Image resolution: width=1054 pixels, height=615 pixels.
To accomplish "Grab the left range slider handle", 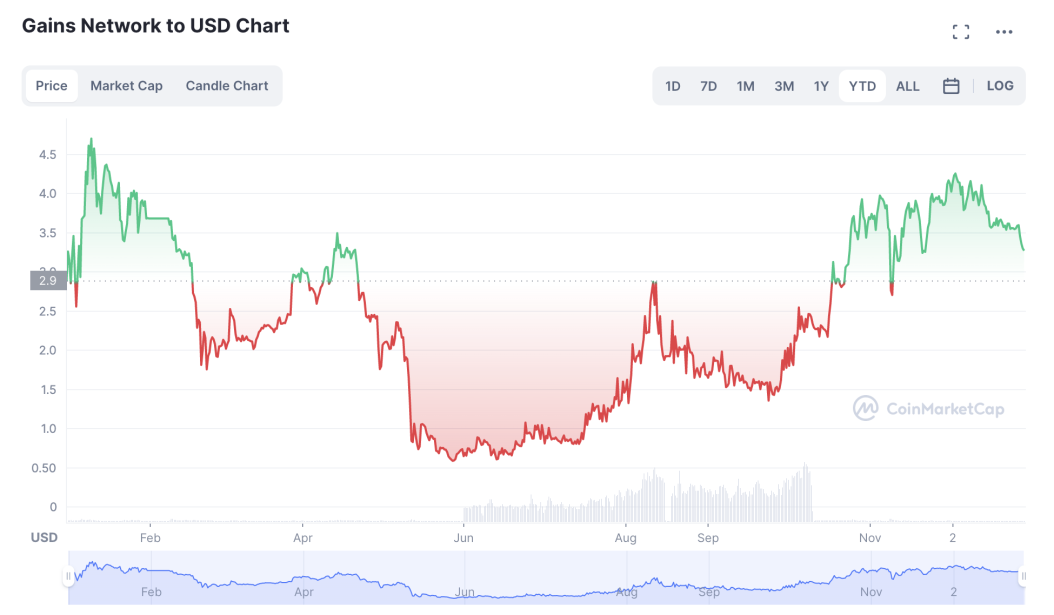I will [x=68, y=577].
